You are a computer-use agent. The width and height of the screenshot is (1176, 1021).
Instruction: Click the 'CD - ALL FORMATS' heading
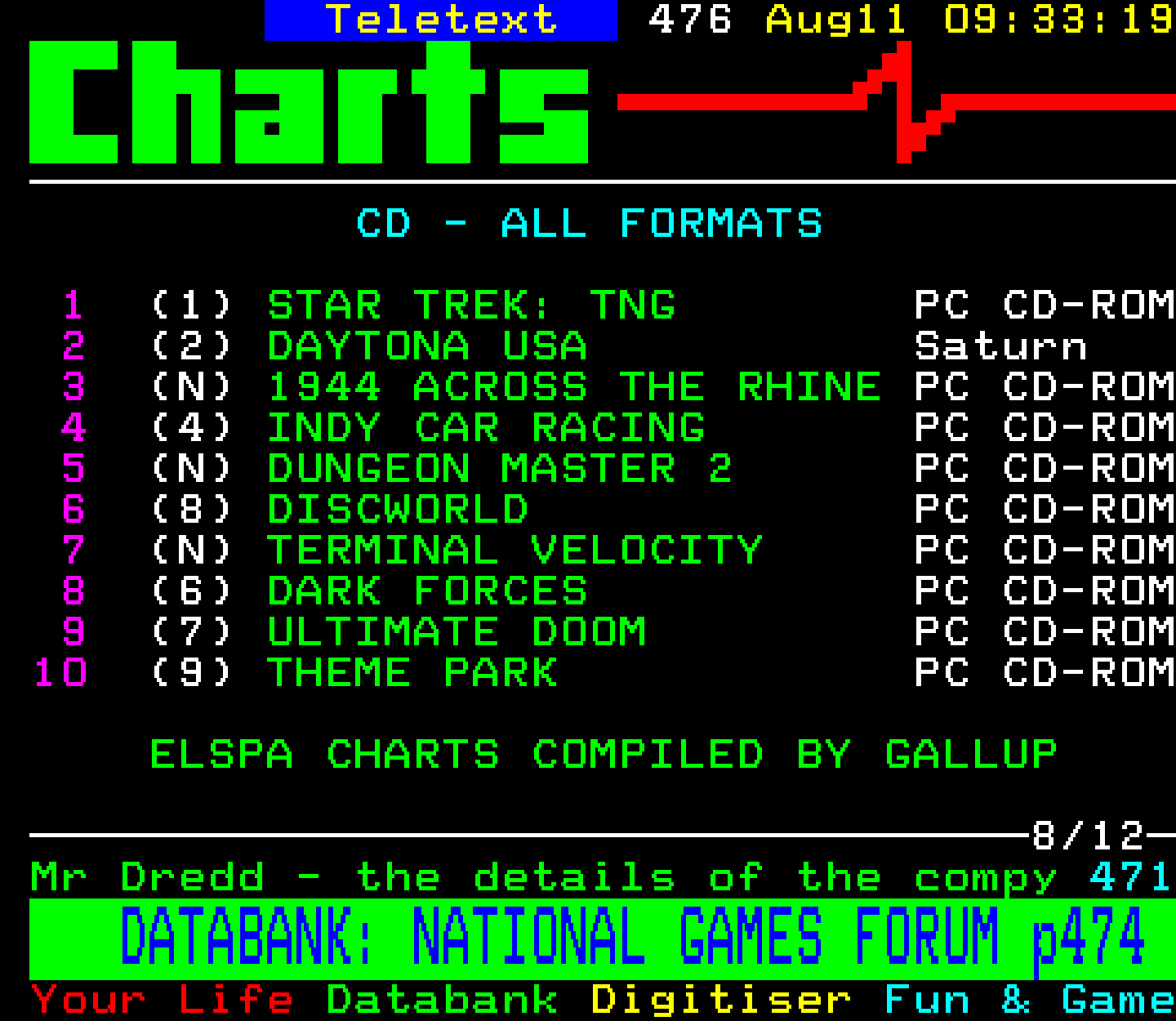point(589,224)
